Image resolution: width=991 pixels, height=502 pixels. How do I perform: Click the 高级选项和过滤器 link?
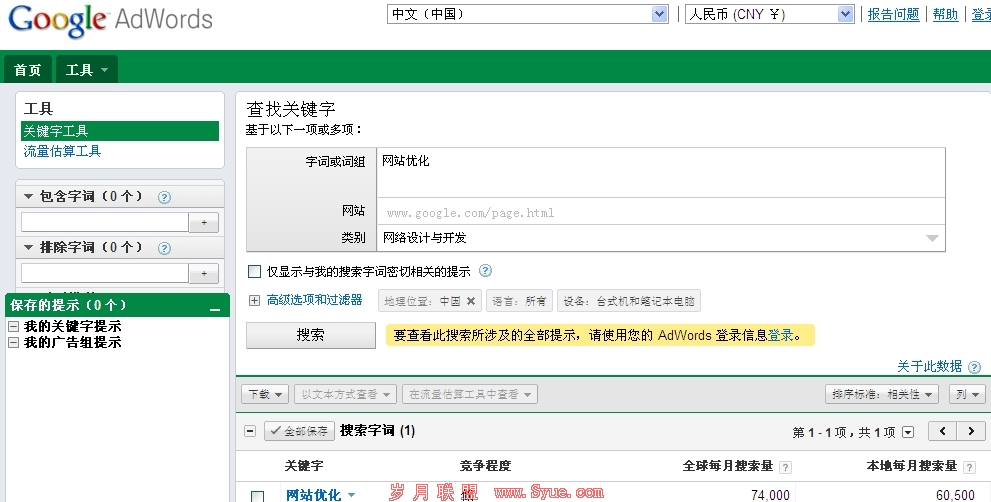tap(315, 300)
